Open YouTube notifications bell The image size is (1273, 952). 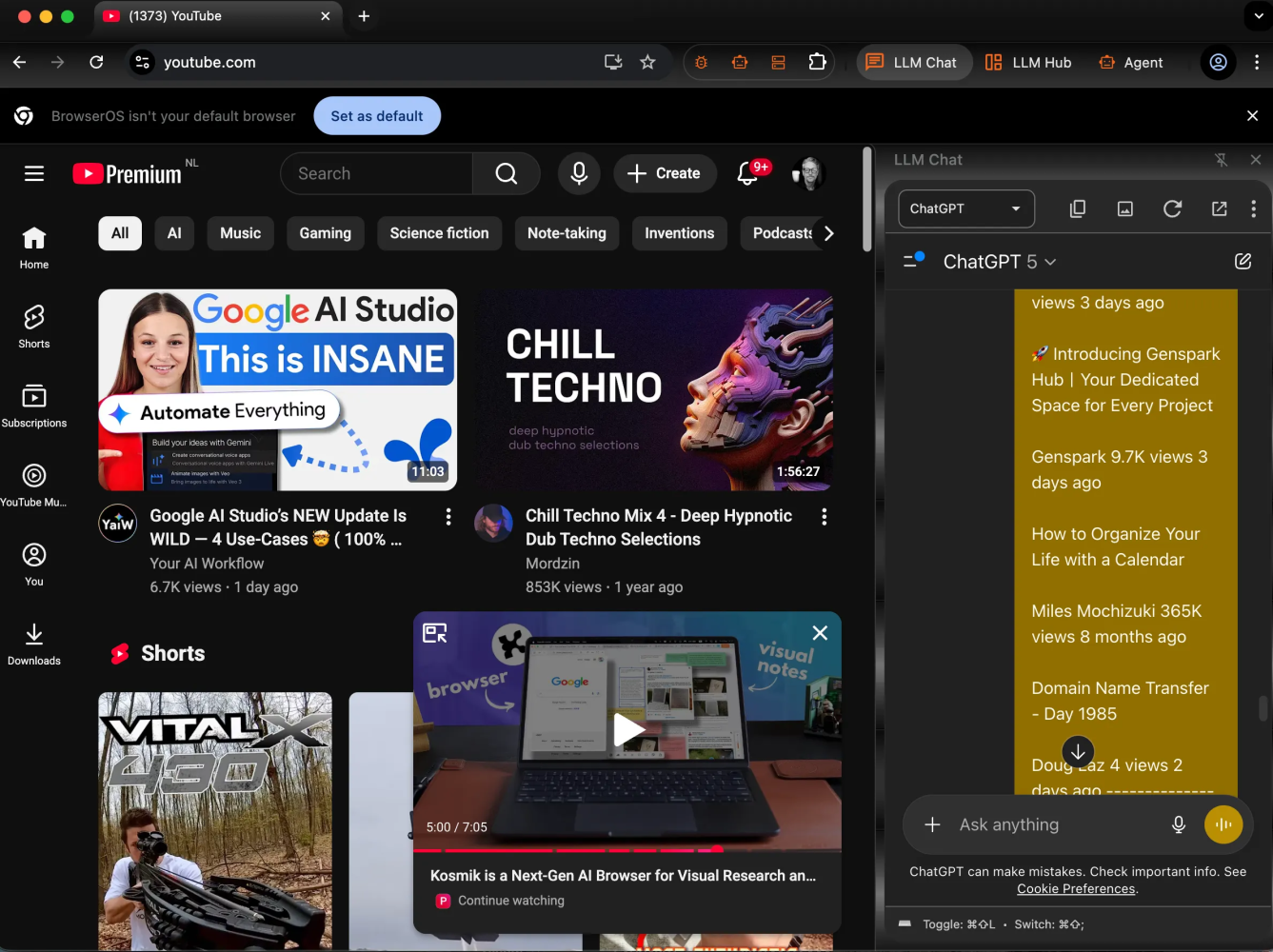(x=748, y=173)
